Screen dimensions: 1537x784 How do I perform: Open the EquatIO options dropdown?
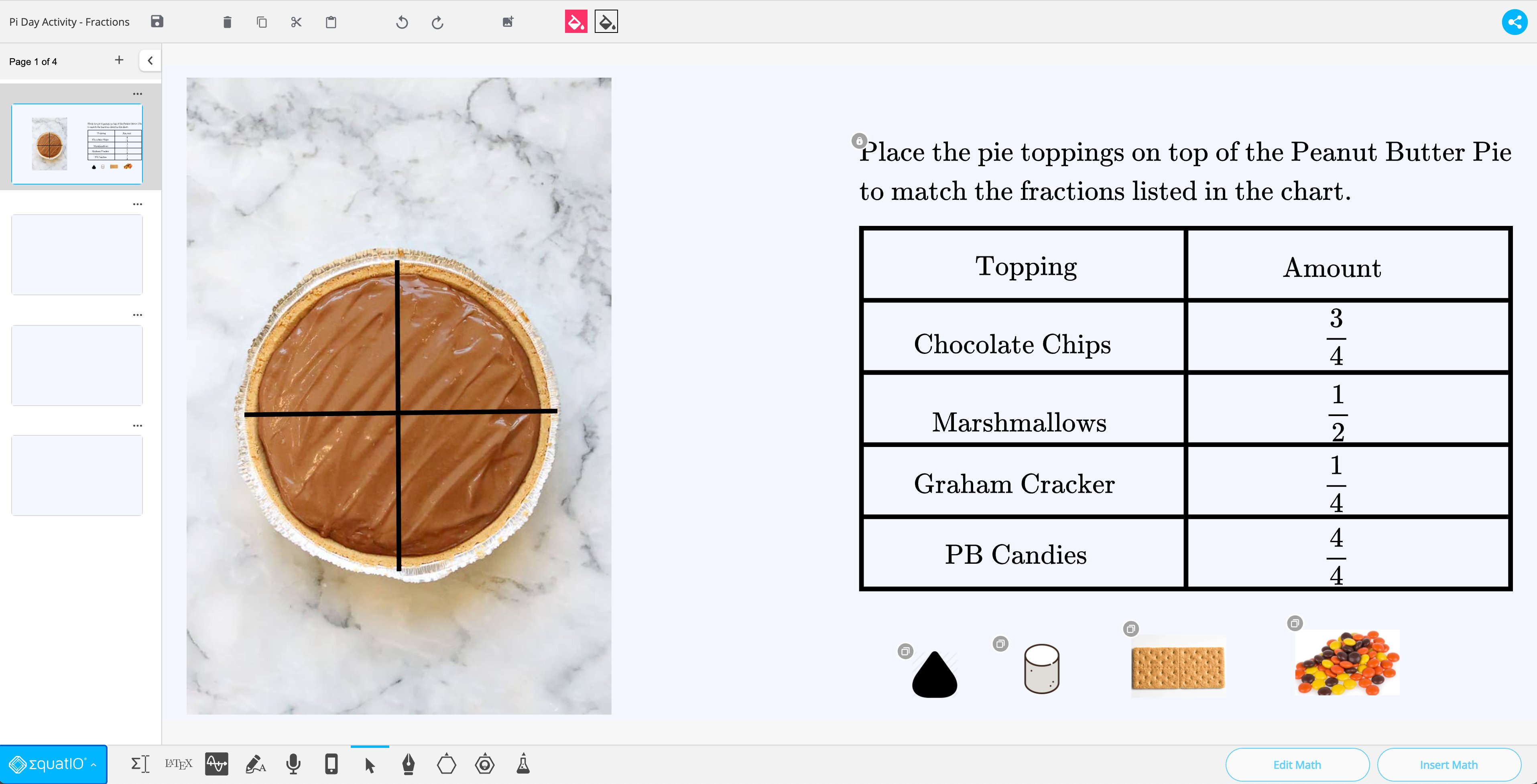pos(93,764)
